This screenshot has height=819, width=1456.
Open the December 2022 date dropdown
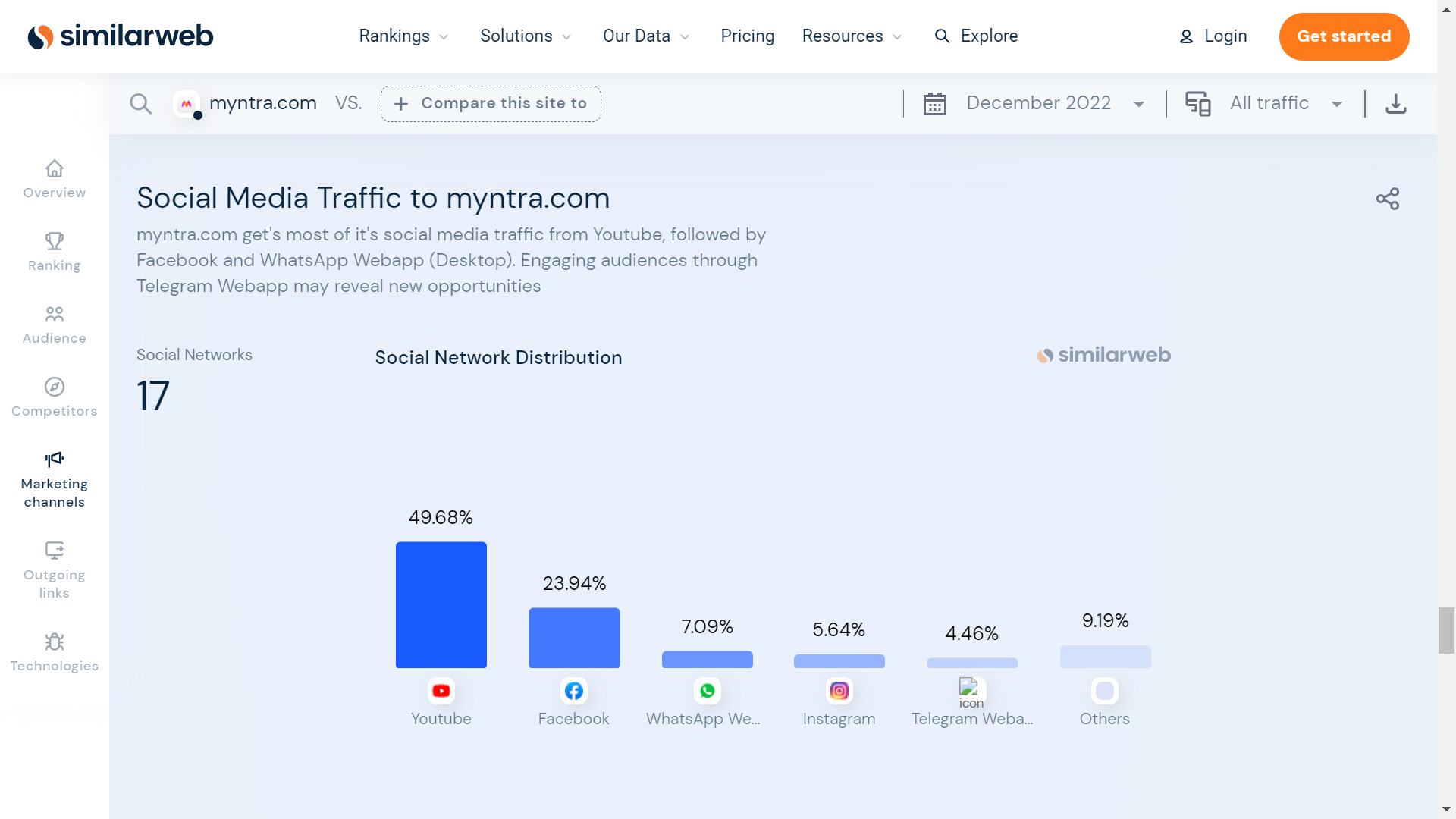pos(1055,103)
